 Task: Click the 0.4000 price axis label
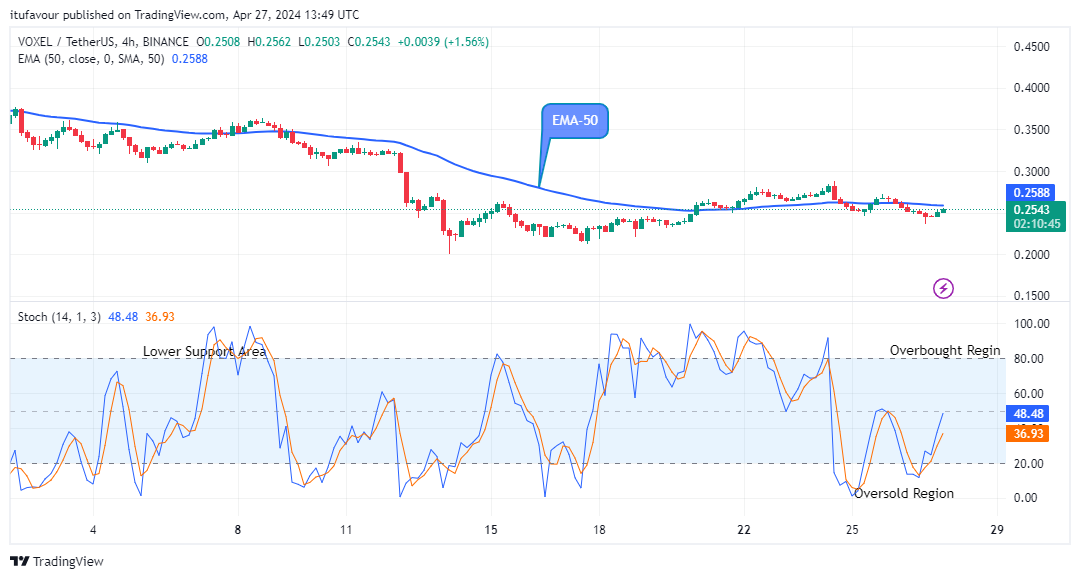1031,88
